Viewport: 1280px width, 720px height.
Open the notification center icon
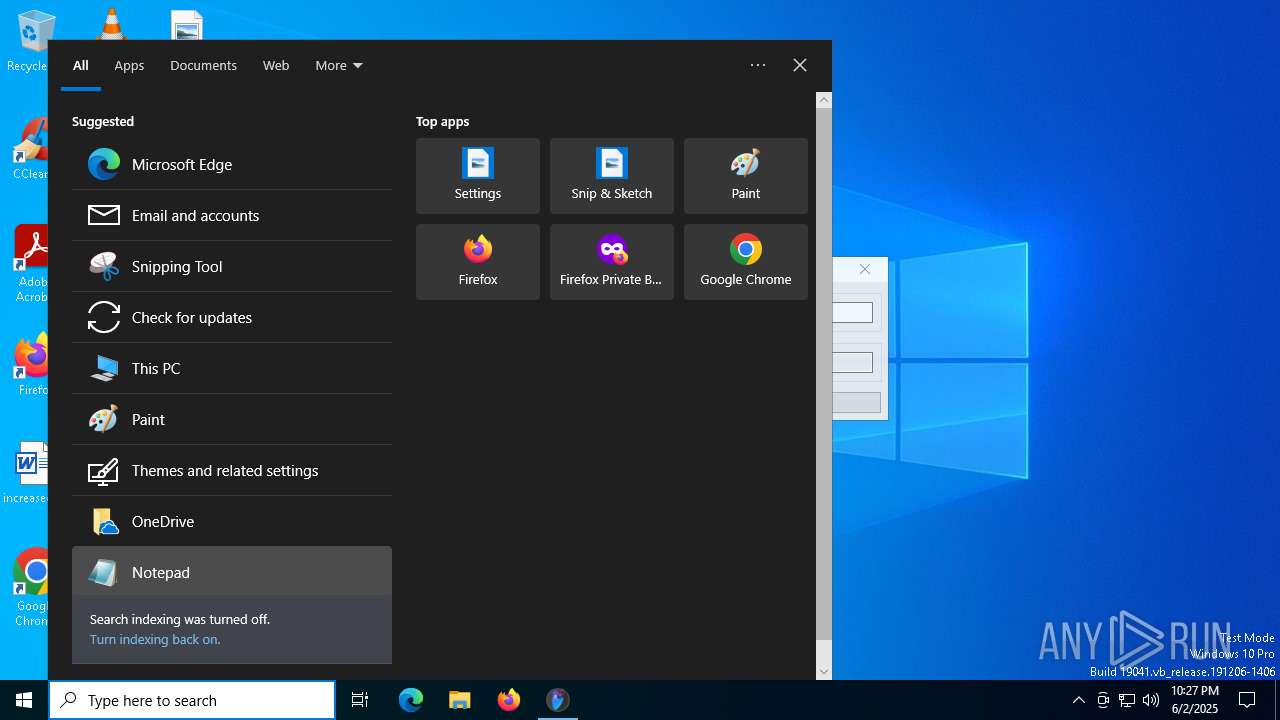coord(1247,700)
